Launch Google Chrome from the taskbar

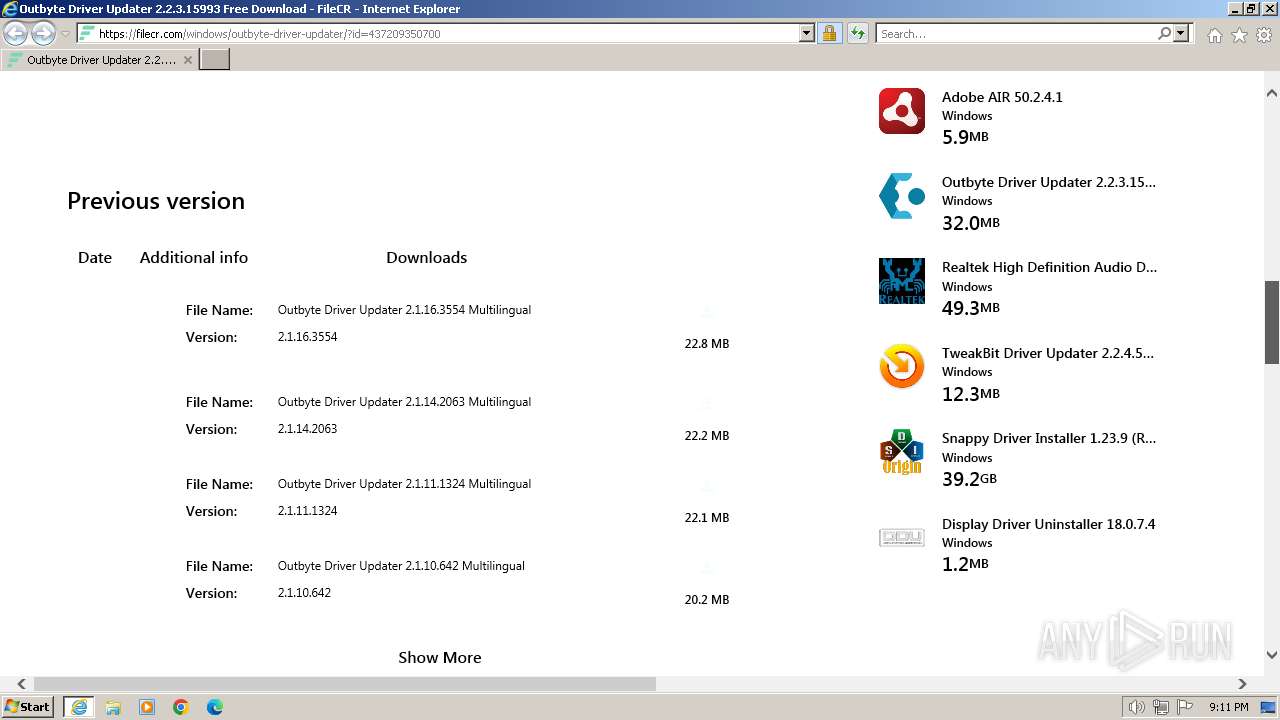(x=181, y=707)
